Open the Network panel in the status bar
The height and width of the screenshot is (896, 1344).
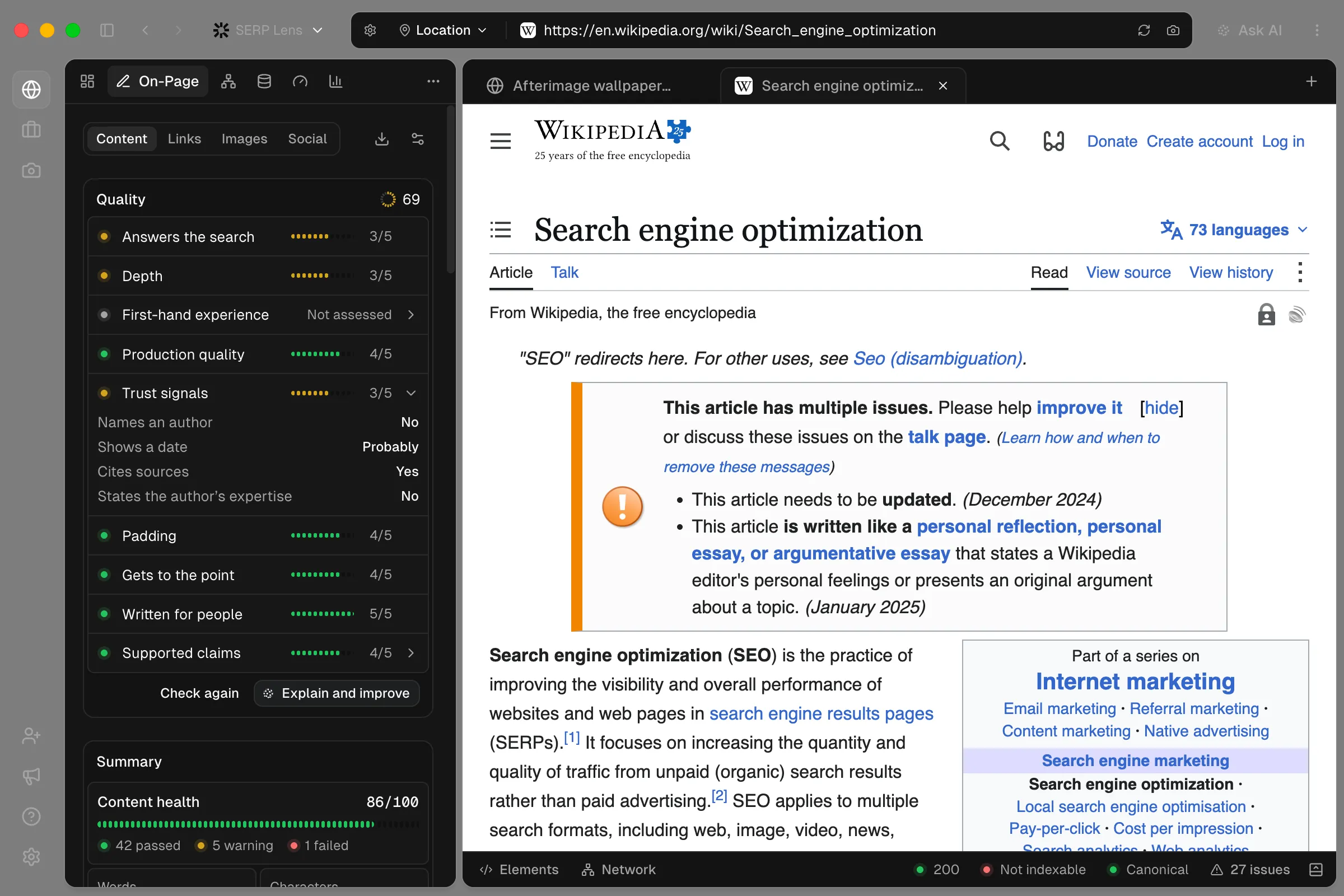618,869
